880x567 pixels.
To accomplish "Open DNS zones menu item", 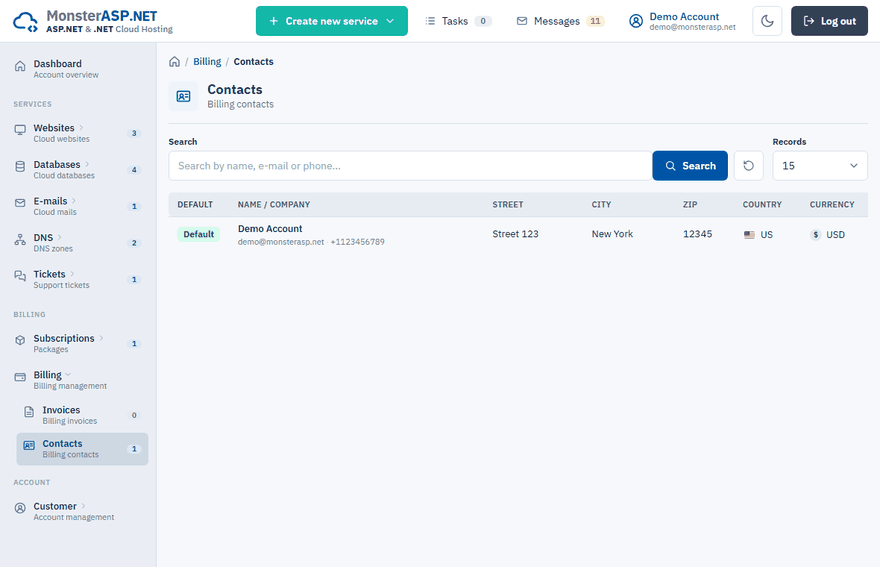I will click(79, 243).
